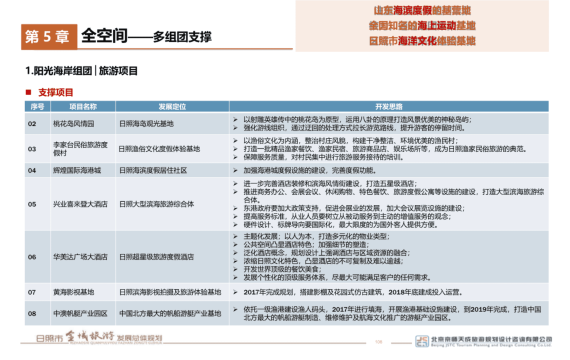This screenshot has height=360, width=570.
Task: Click the red square bullet beside 支撑项目
Action: point(28,92)
